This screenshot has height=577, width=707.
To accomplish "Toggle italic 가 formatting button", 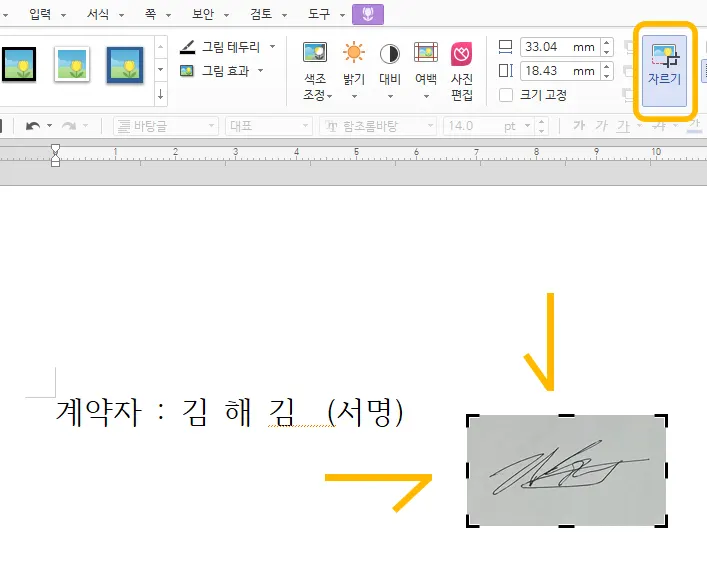I will 601,126.
